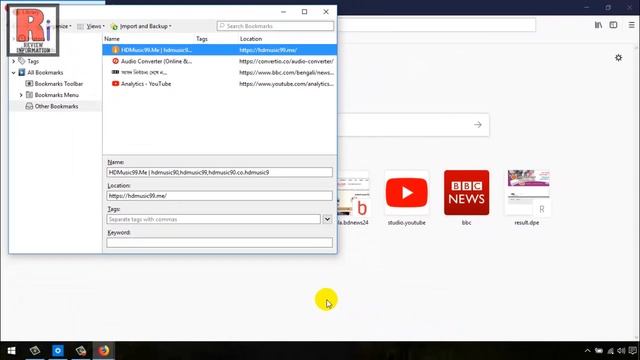Maximize the Library window
Screen dimensions: 640x360
[304, 12]
